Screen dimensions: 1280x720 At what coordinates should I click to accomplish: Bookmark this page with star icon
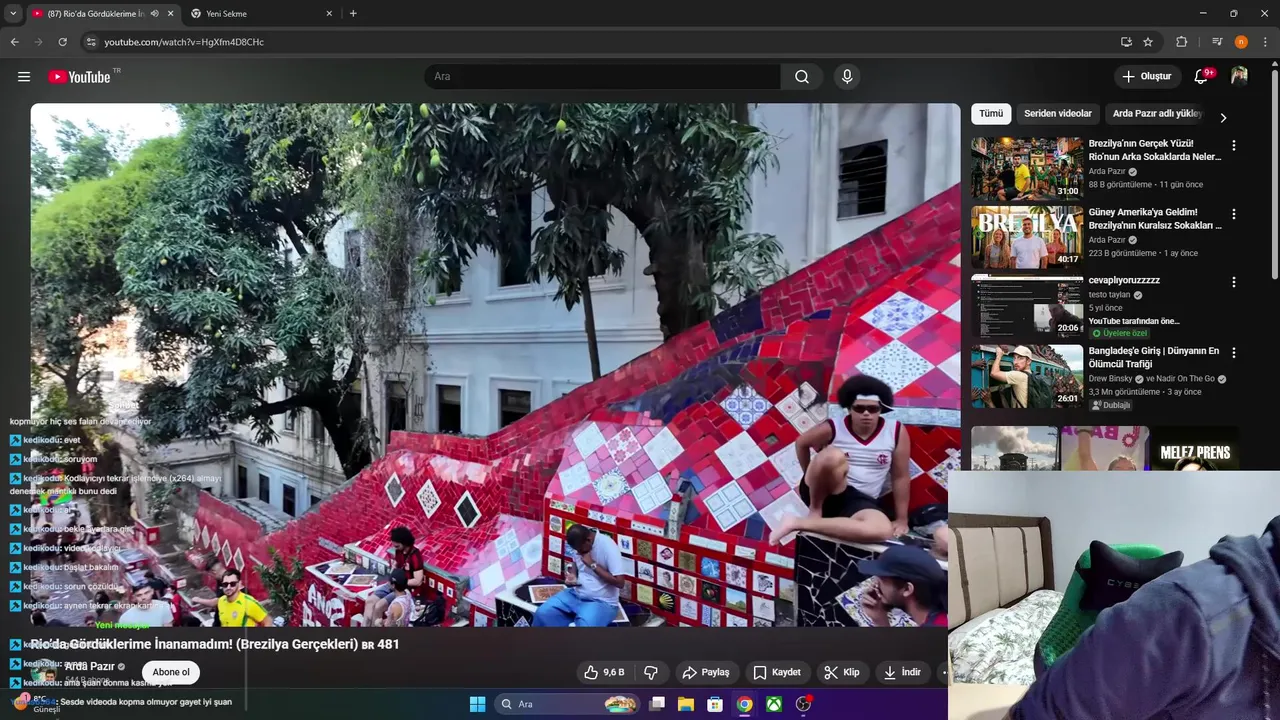[x=1148, y=42]
